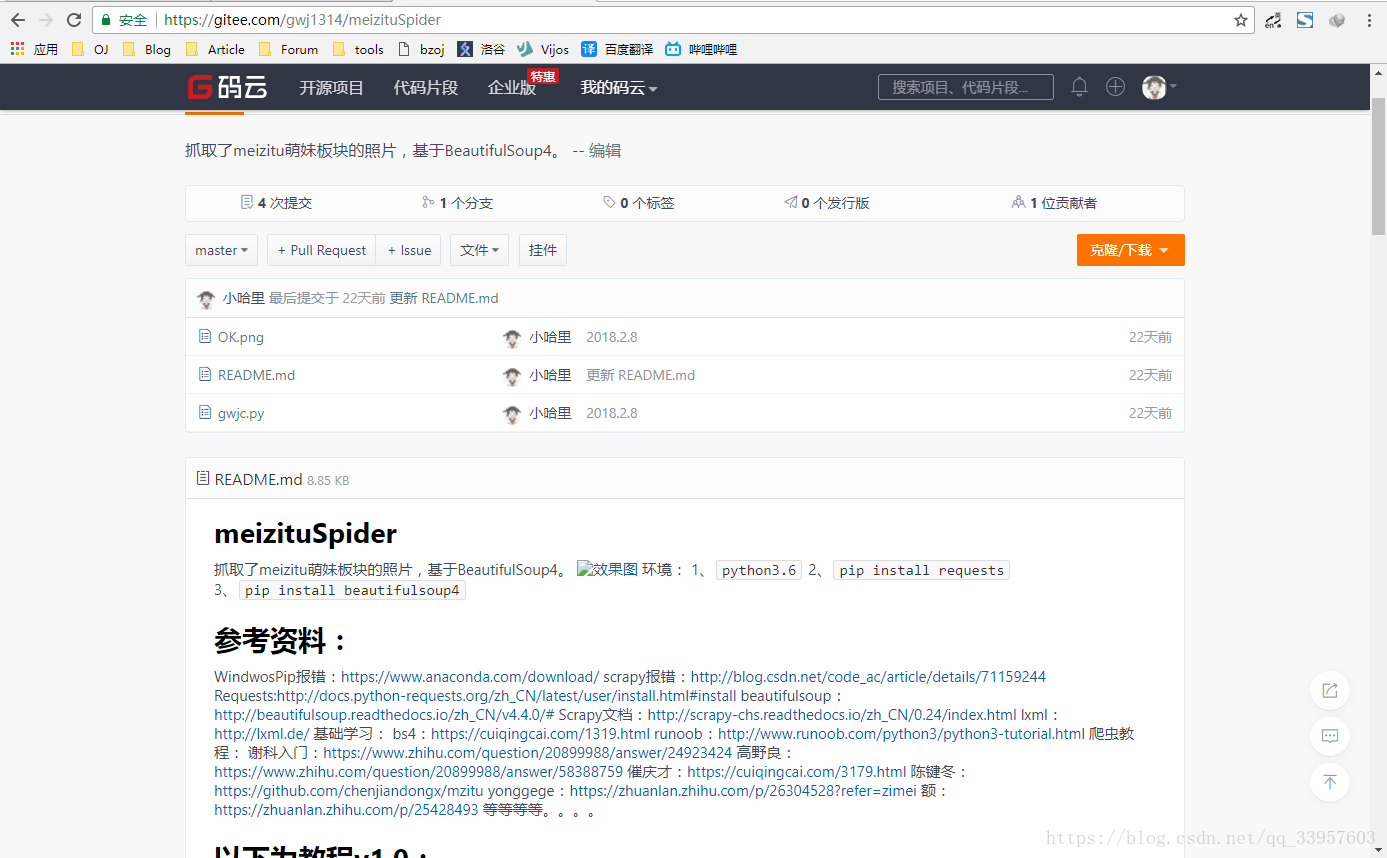Expand the master branch dropdown
Viewport: 1387px width, 858px height.
tap(222, 250)
